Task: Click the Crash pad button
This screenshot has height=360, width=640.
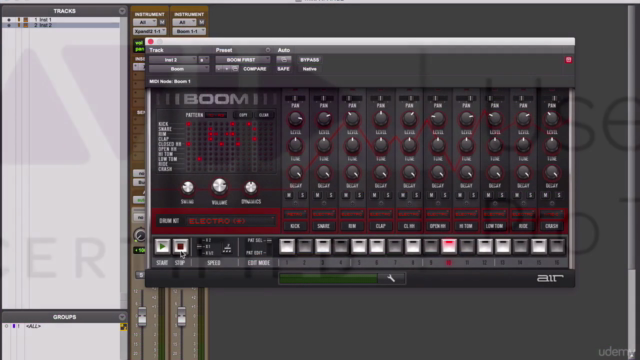Action: pyautogui.click(x=552, y=226)
